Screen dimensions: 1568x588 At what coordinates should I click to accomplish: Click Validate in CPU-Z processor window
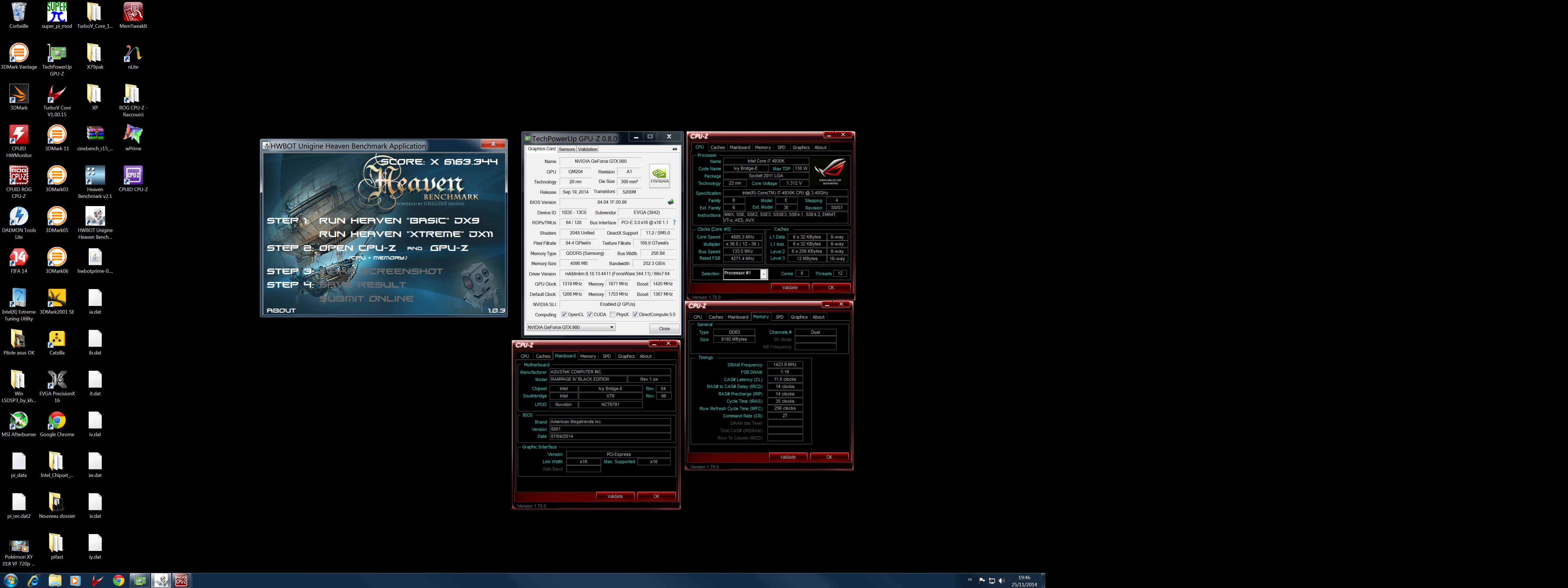tap(789, 287)
